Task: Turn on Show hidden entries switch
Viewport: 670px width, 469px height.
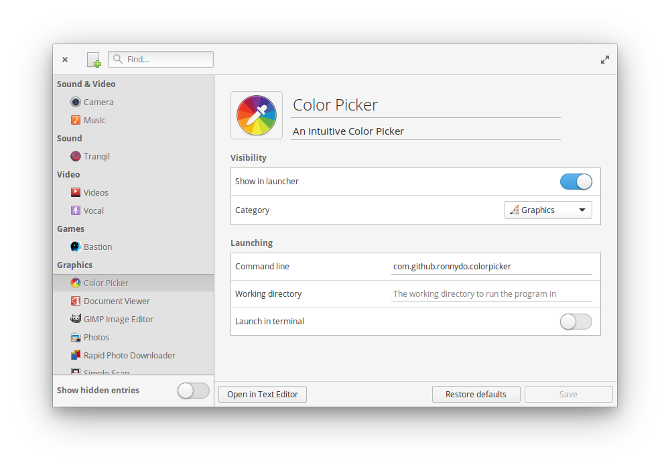Action: click(193, 390)
